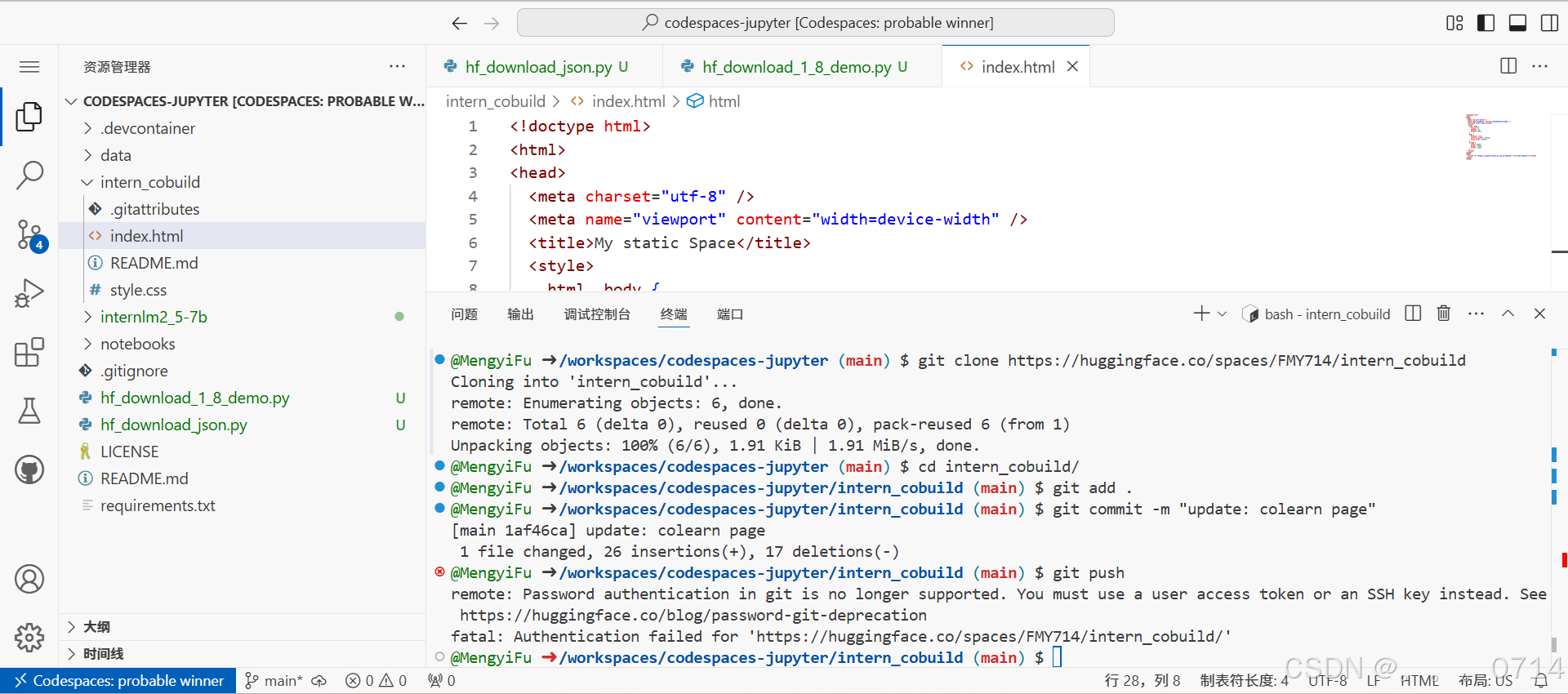Screen dimensions: 1568x694
Task: Open requirements.txt in explorer
Action: tap(243, 505)
